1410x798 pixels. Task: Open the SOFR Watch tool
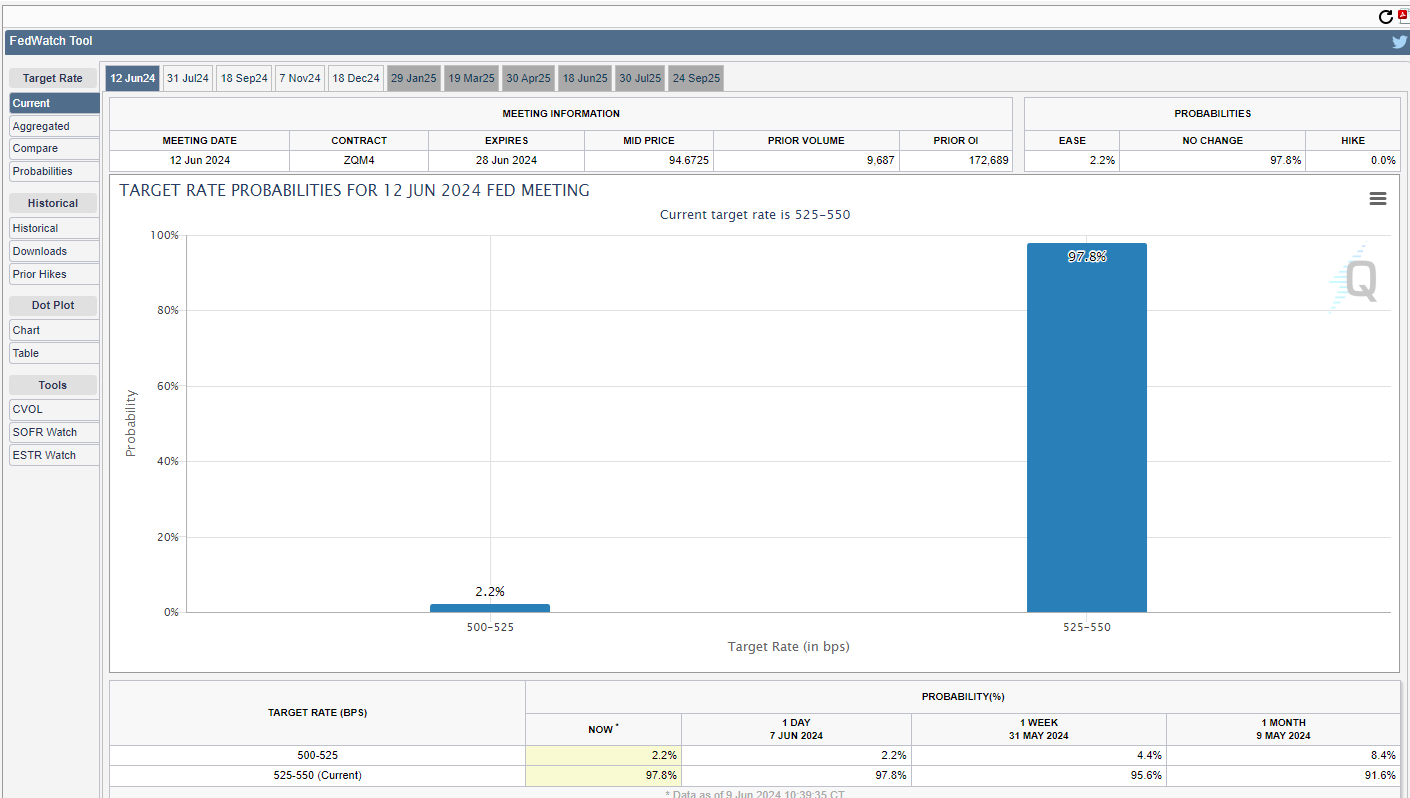[x=54, y=432]
